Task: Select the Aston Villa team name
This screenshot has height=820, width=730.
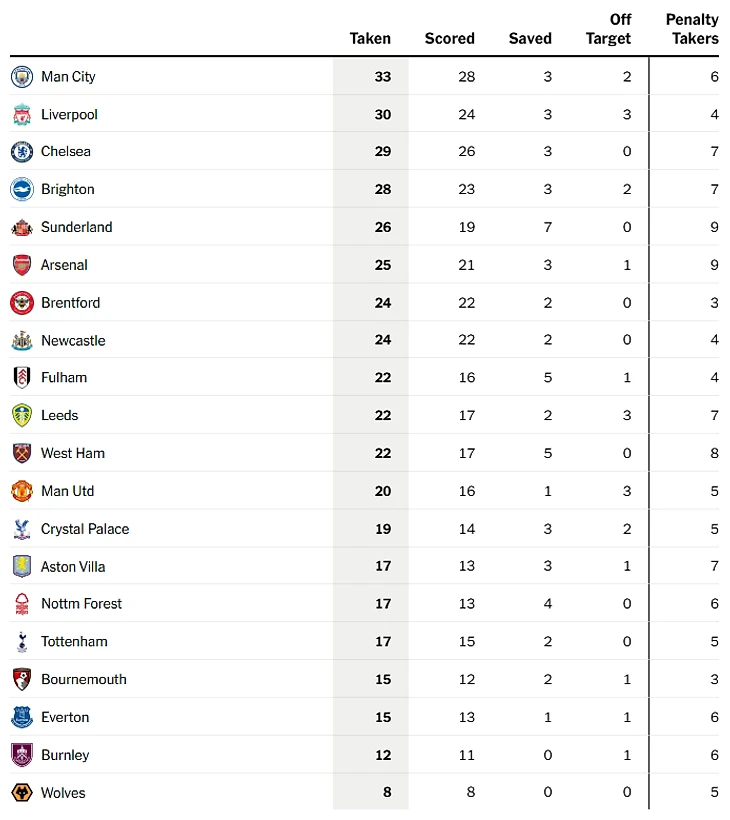Action: (73, 567)
